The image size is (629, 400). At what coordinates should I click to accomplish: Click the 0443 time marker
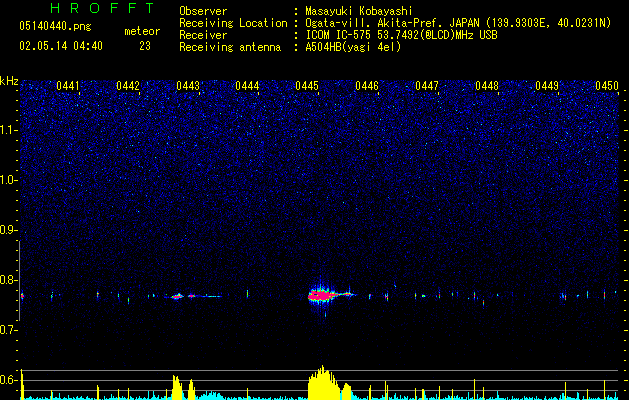pyautogui.click(x=188, y=86)
